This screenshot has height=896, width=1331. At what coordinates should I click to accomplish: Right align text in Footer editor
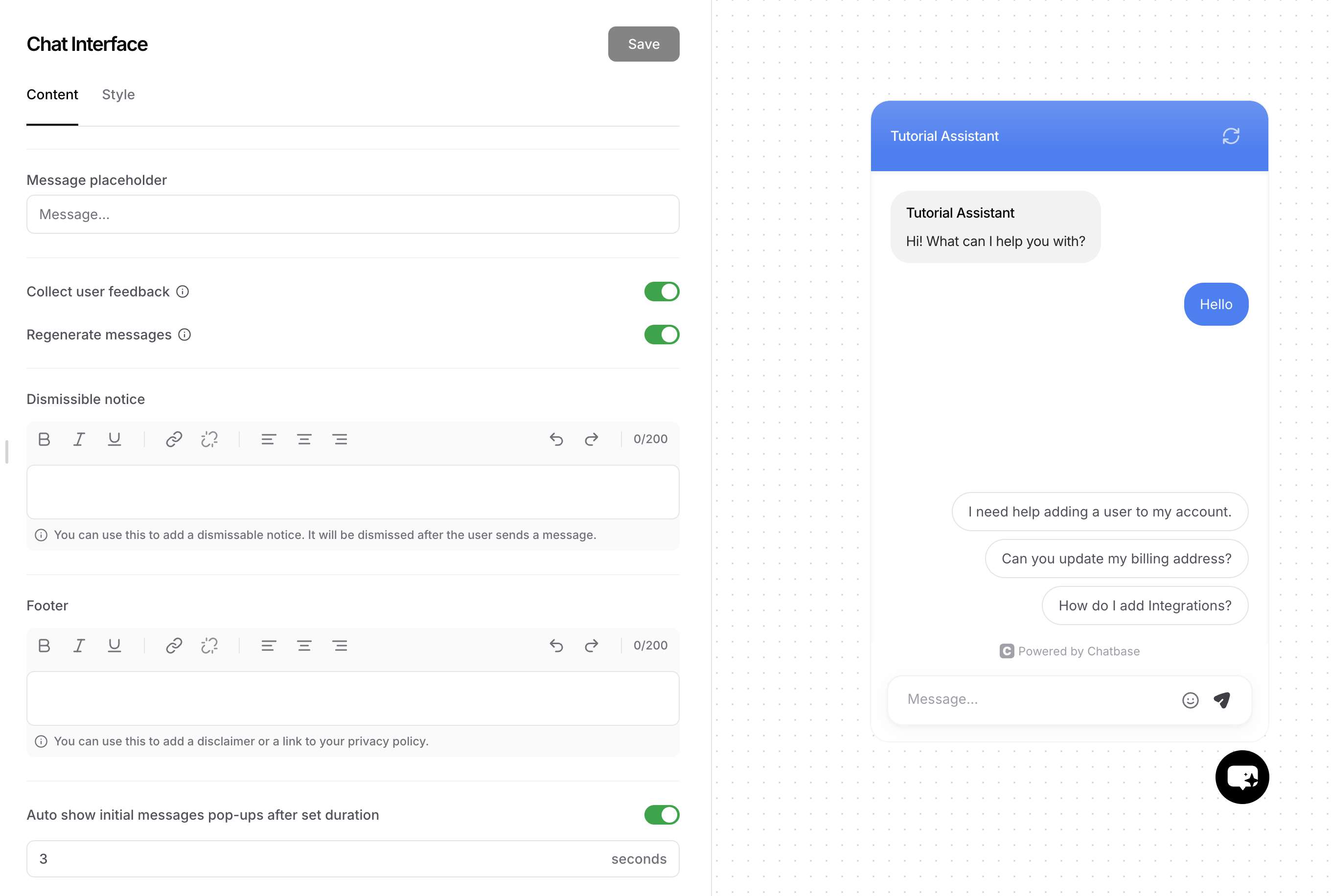(340, 645)
